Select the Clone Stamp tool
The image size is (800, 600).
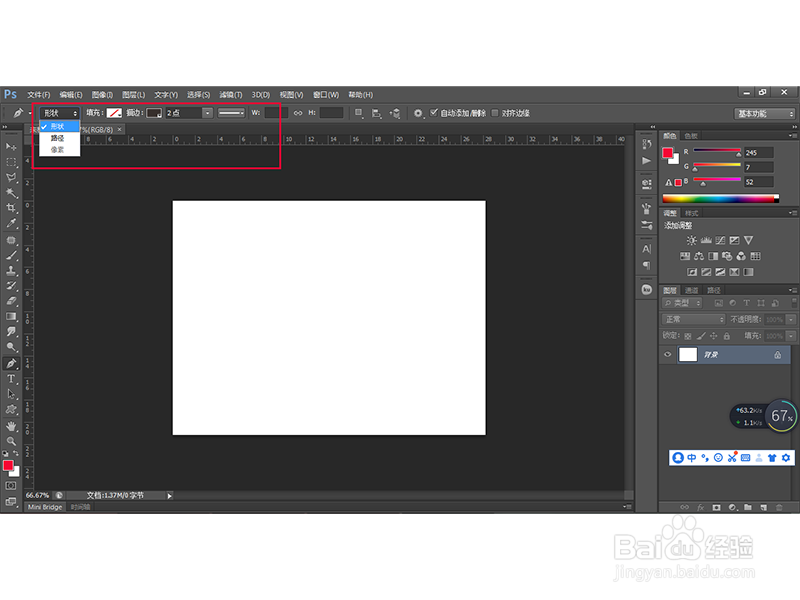11,271
